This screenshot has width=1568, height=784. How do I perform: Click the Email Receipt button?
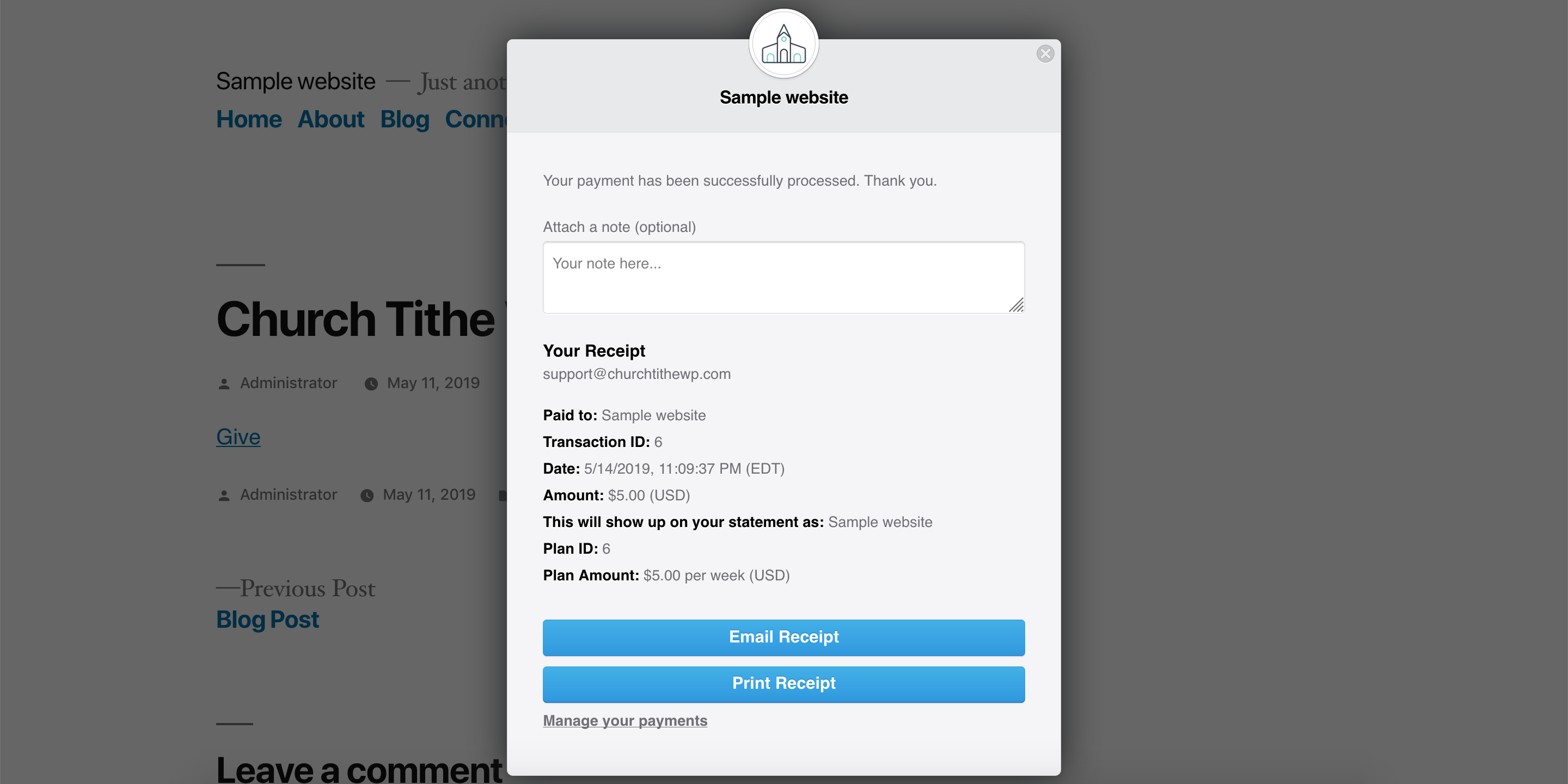pyautogui.click(x=784, y=637)
